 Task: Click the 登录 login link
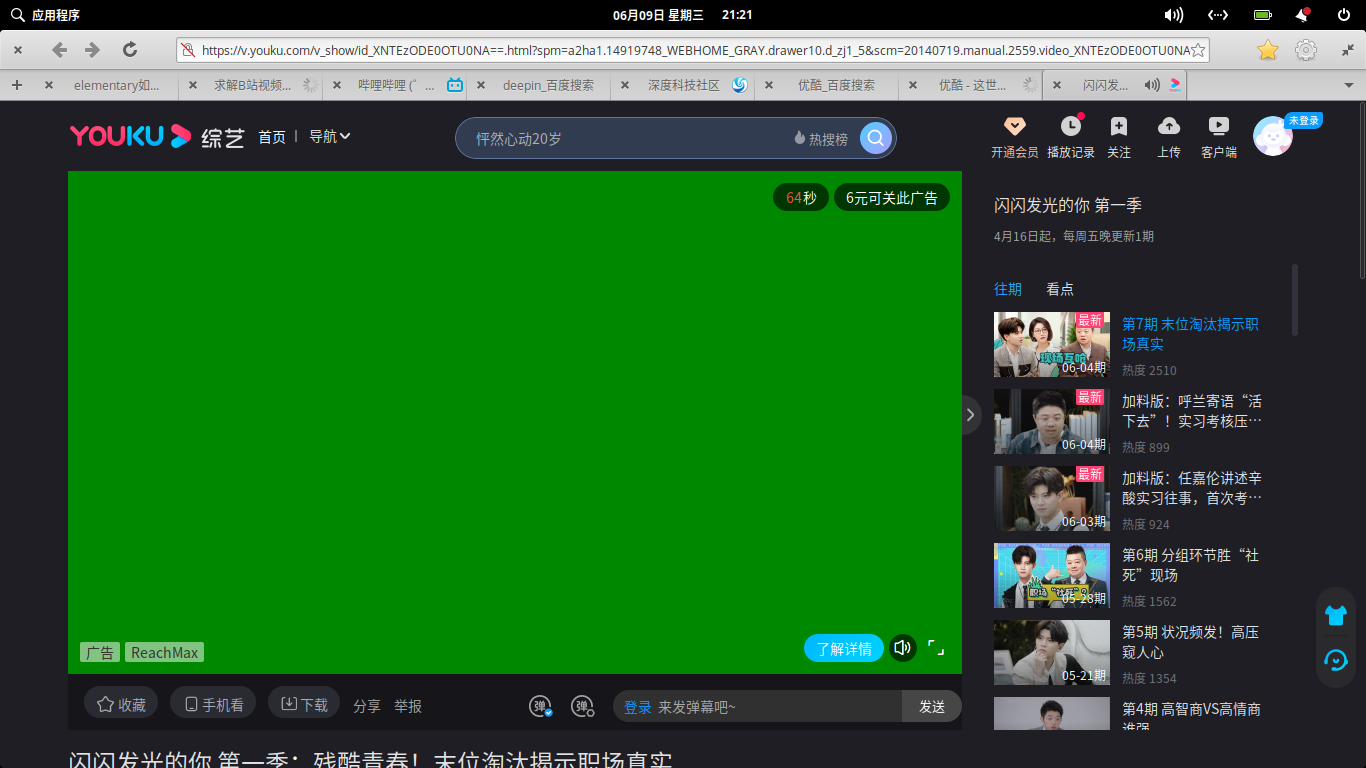click(638, 707)
